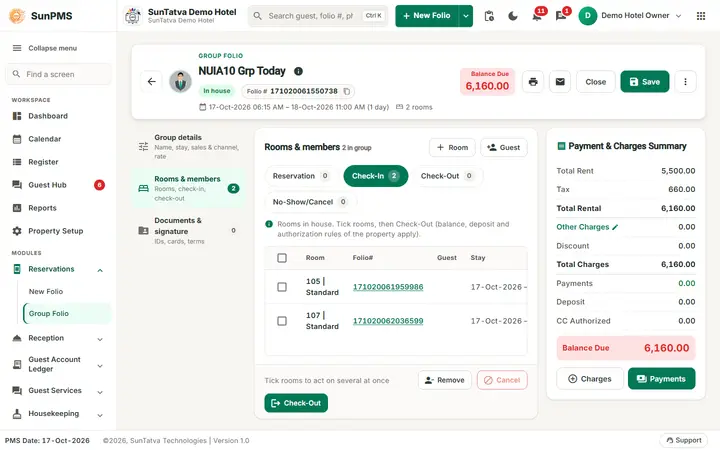The image size is (720, 450).
Task: Click the Support headset button
Action: tap(683, 440)
